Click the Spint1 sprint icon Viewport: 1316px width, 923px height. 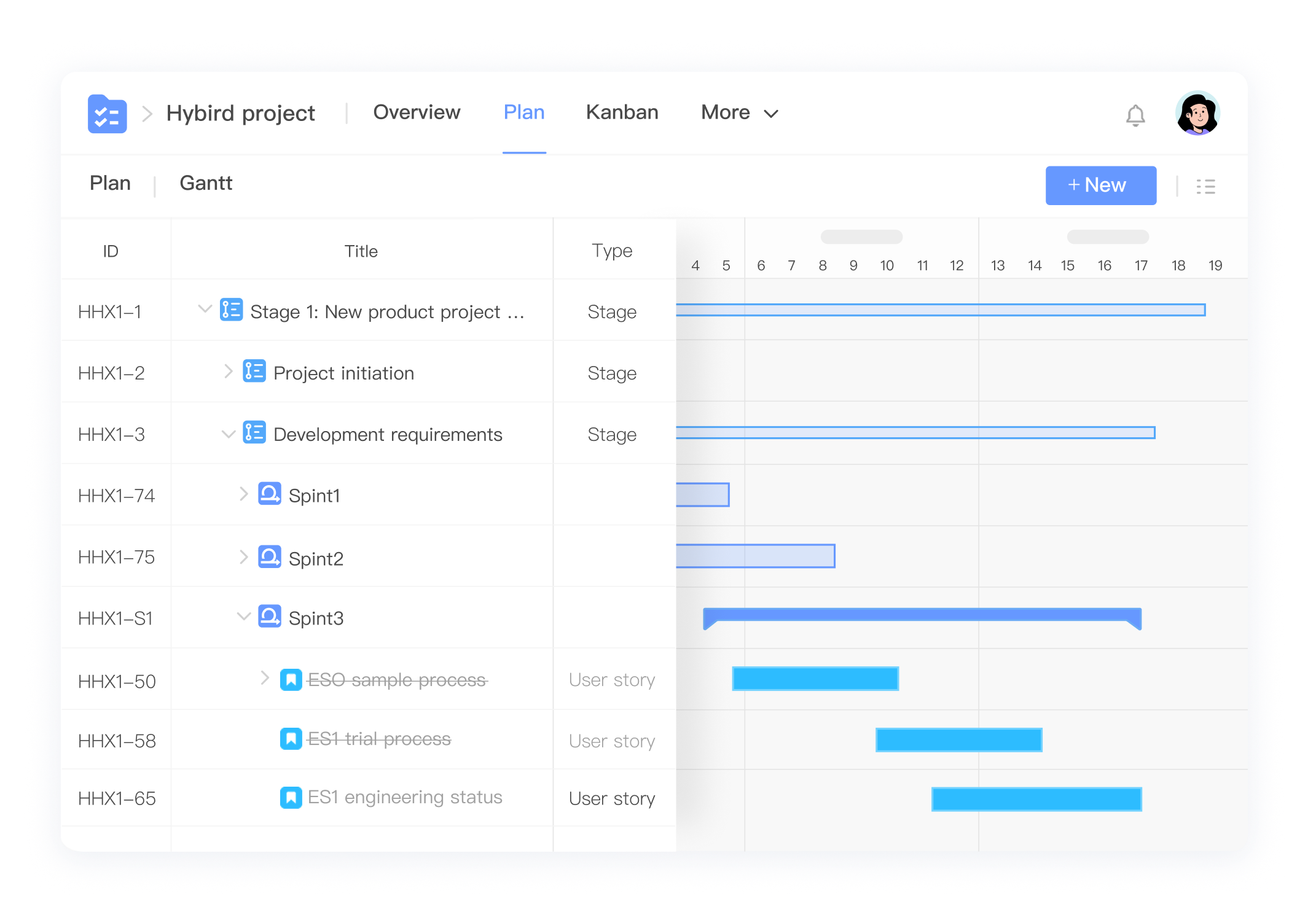pos(269,494)
